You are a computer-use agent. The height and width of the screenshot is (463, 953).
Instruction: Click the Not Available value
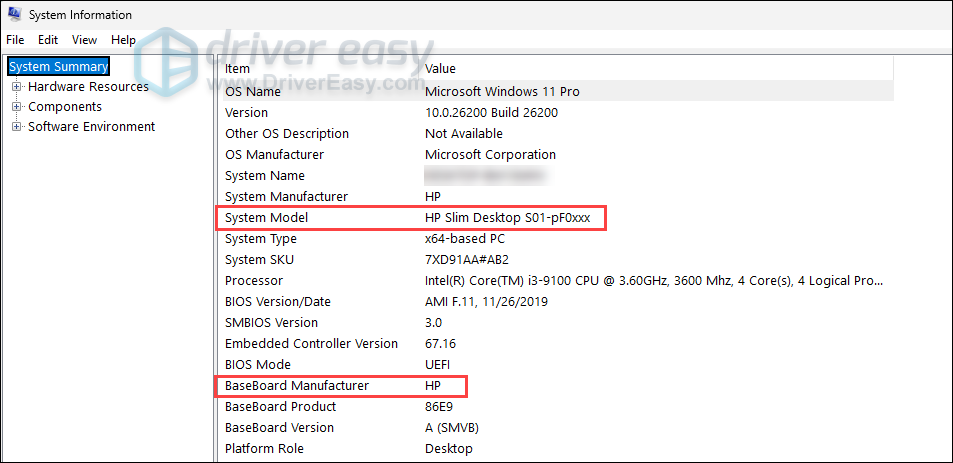pyautogui.click(x=464, y=134)
